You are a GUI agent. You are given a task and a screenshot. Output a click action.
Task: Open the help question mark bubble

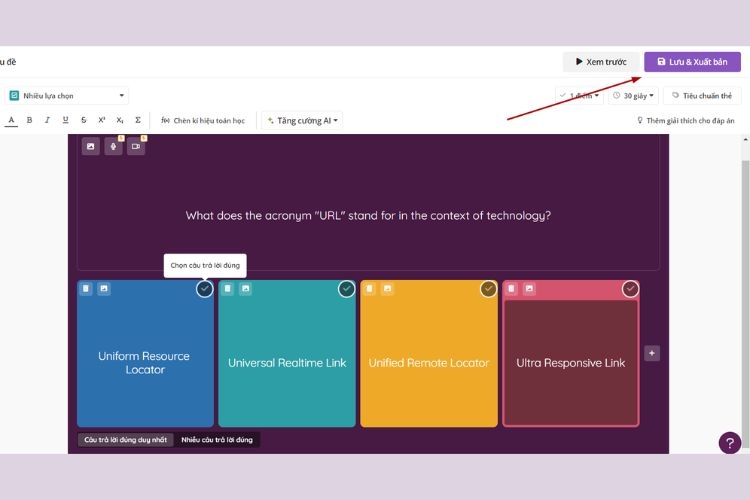pos(729,443)
